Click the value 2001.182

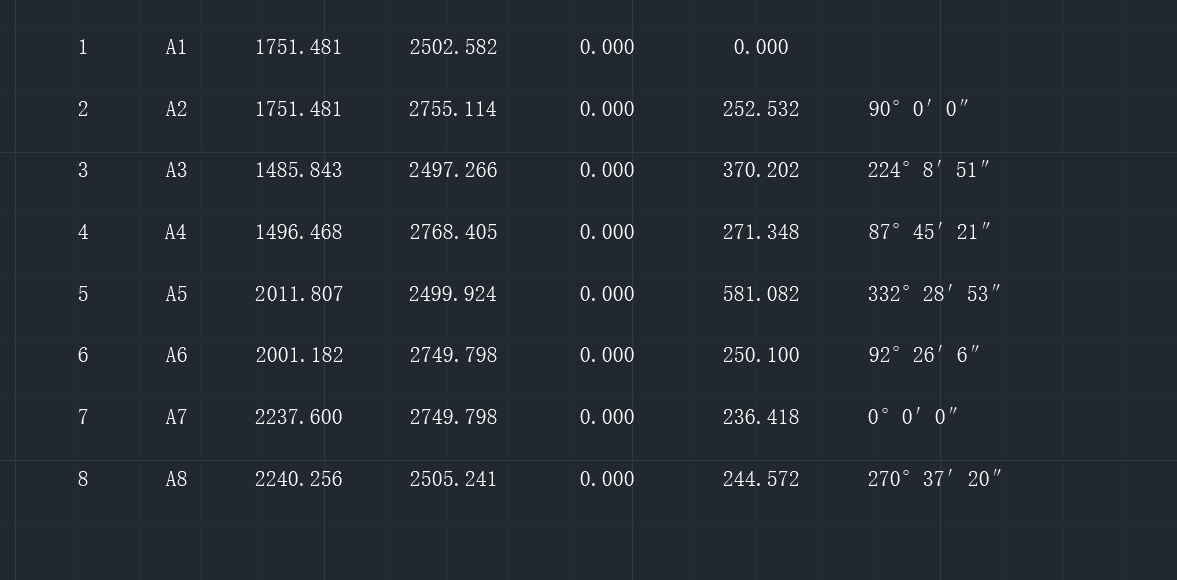click(298, 355)
